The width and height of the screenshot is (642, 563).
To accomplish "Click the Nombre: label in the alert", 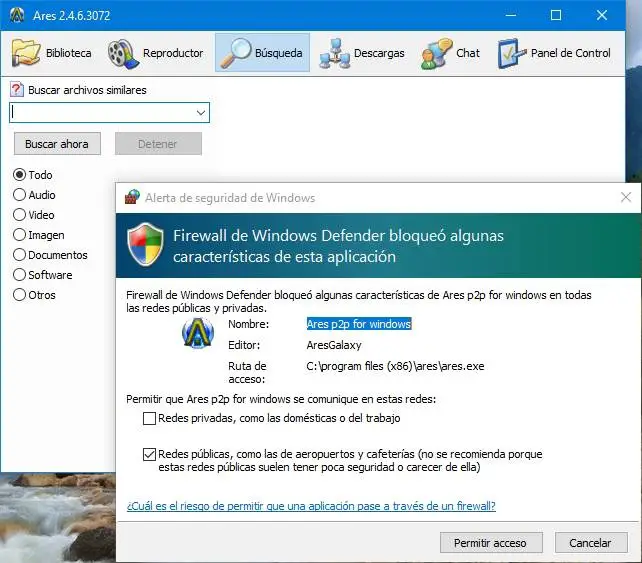I will (249, 324).
